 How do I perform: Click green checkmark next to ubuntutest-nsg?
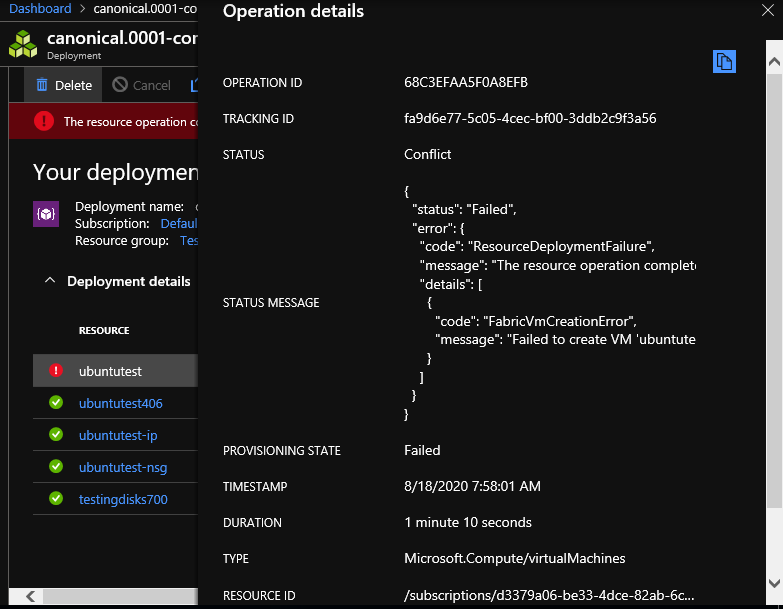[56, 466]
